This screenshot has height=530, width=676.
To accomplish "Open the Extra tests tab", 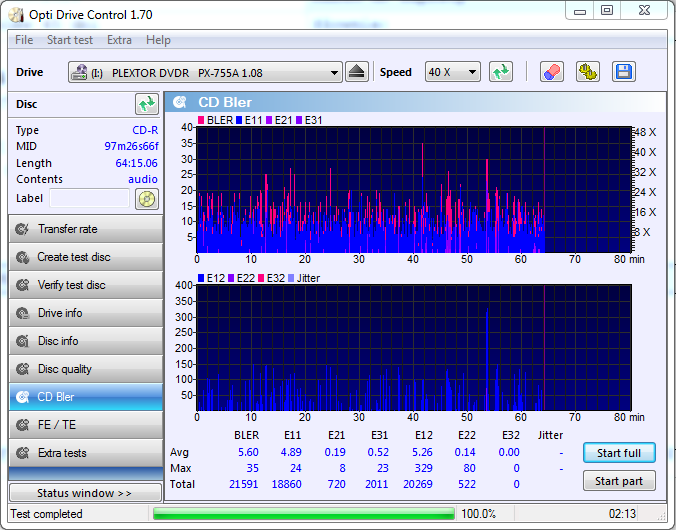I will tap(86, 453).
